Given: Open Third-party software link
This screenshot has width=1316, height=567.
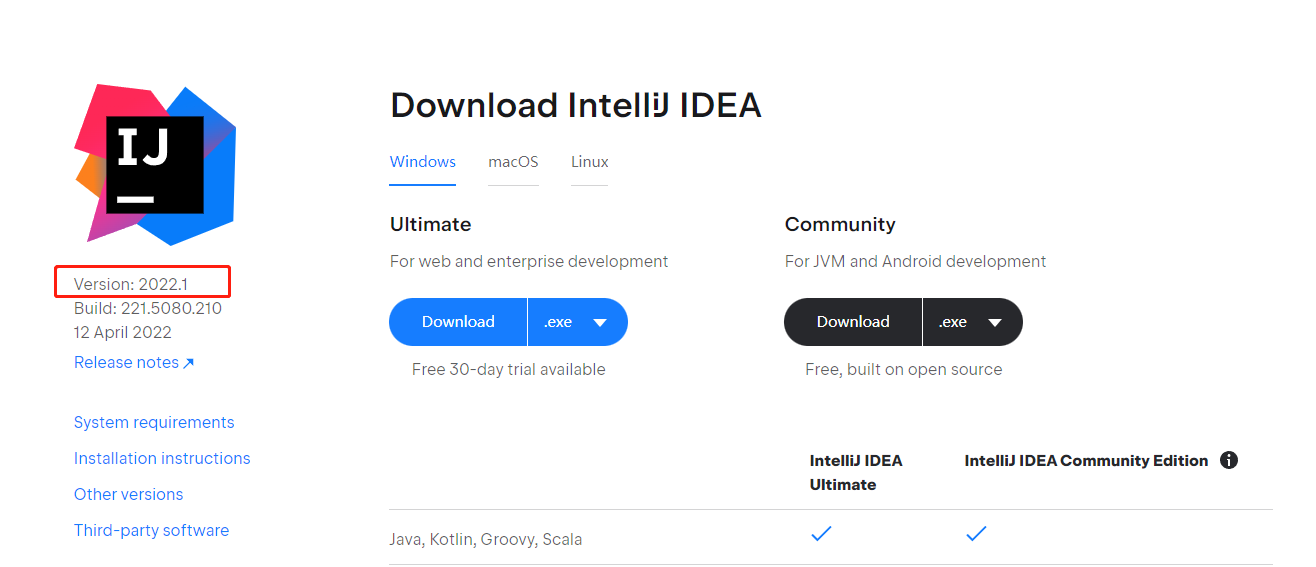Looking at the screenshot, I should point(152,530).
